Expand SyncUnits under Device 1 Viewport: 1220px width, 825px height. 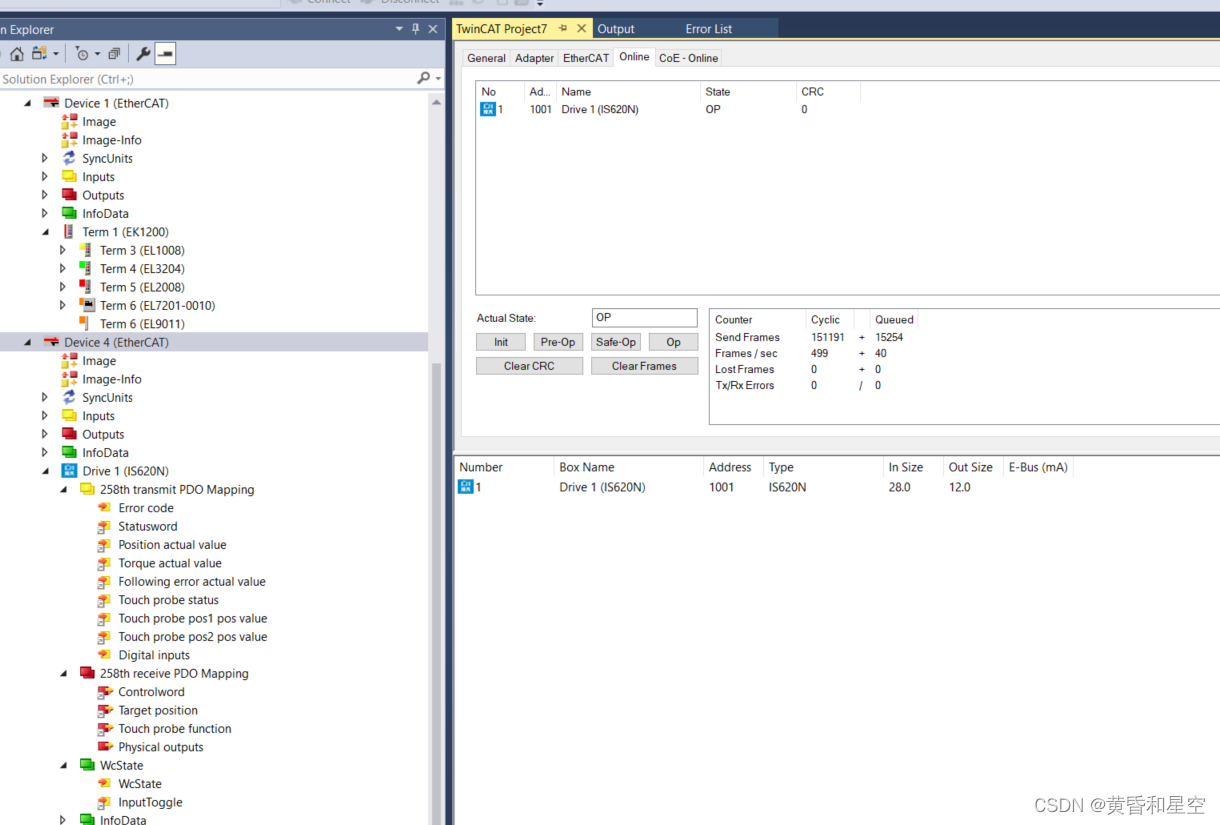point(44,158)
